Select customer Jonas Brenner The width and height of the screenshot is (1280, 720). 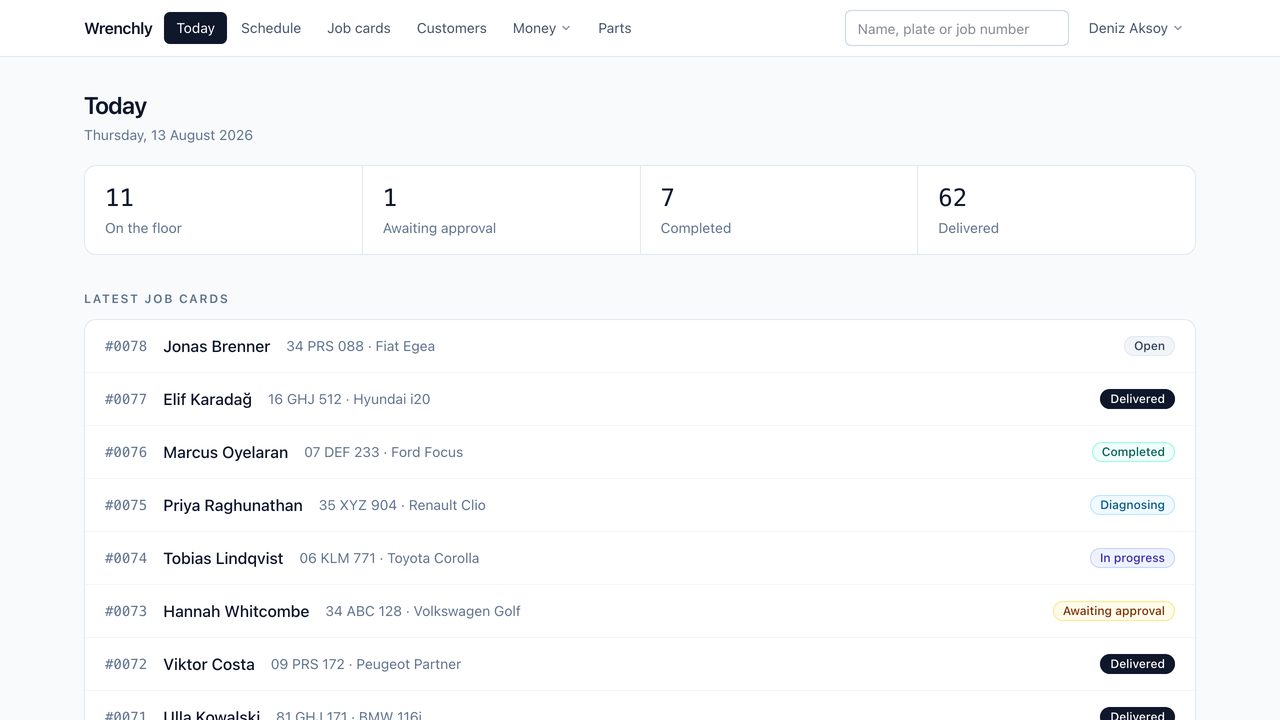click(x=217, y=346)
